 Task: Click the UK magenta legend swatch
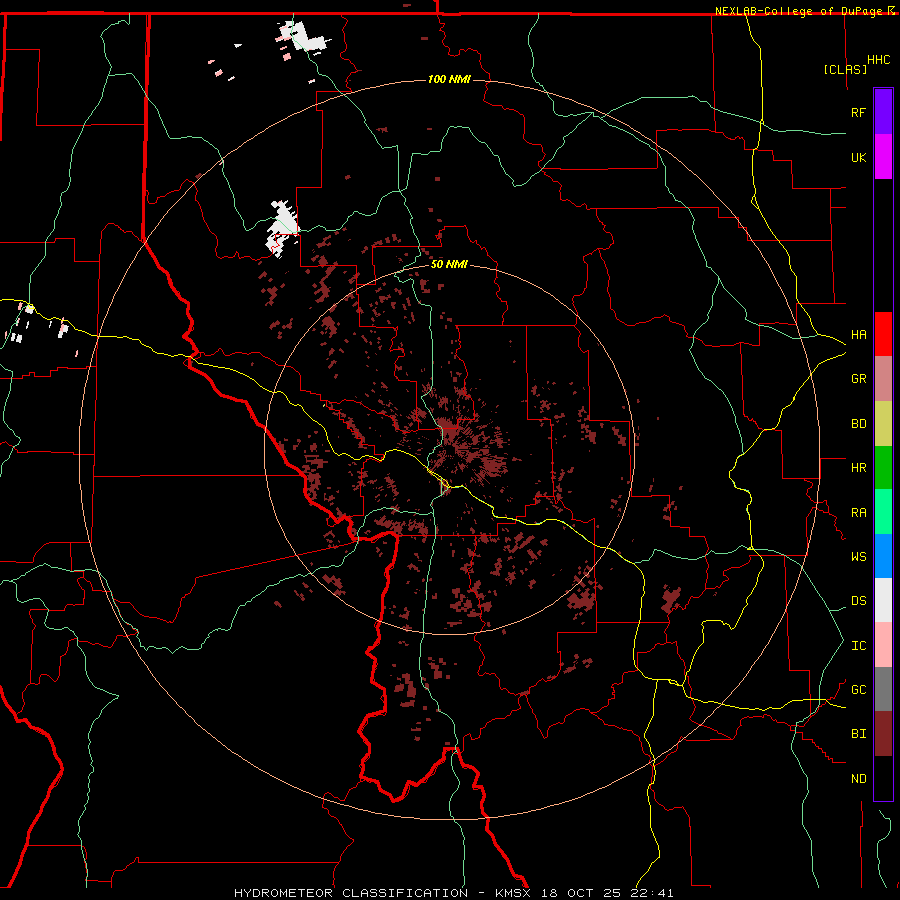tap(883, 157)
